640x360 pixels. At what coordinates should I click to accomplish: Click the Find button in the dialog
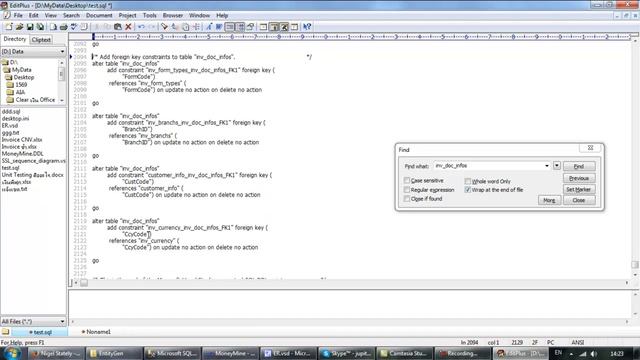(x=579, y=166)
